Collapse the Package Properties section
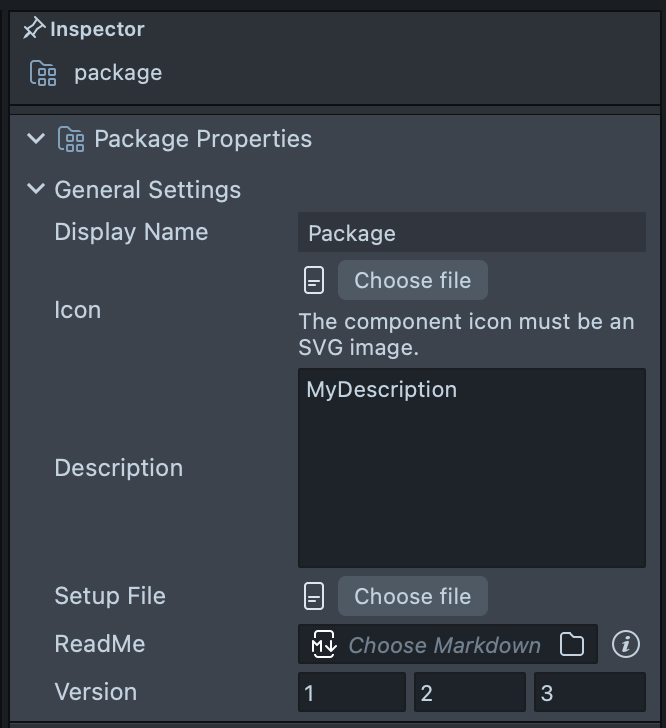Image resolution: width=666 pixels, height=728 pixels. point(36,139)
